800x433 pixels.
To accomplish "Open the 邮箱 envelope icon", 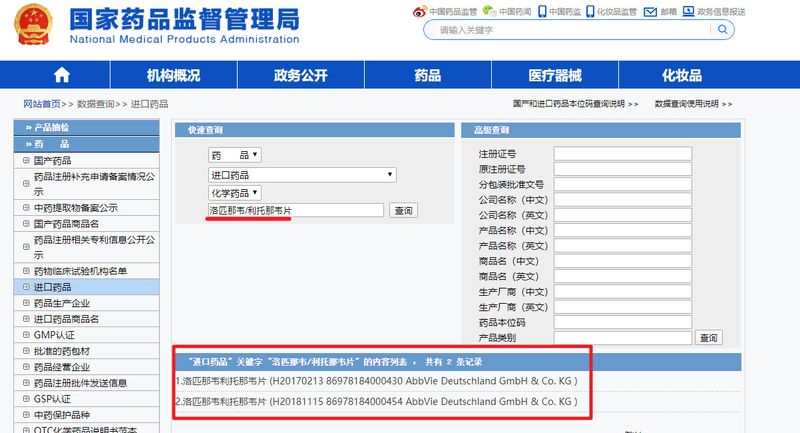I will [x=651, y=12].
